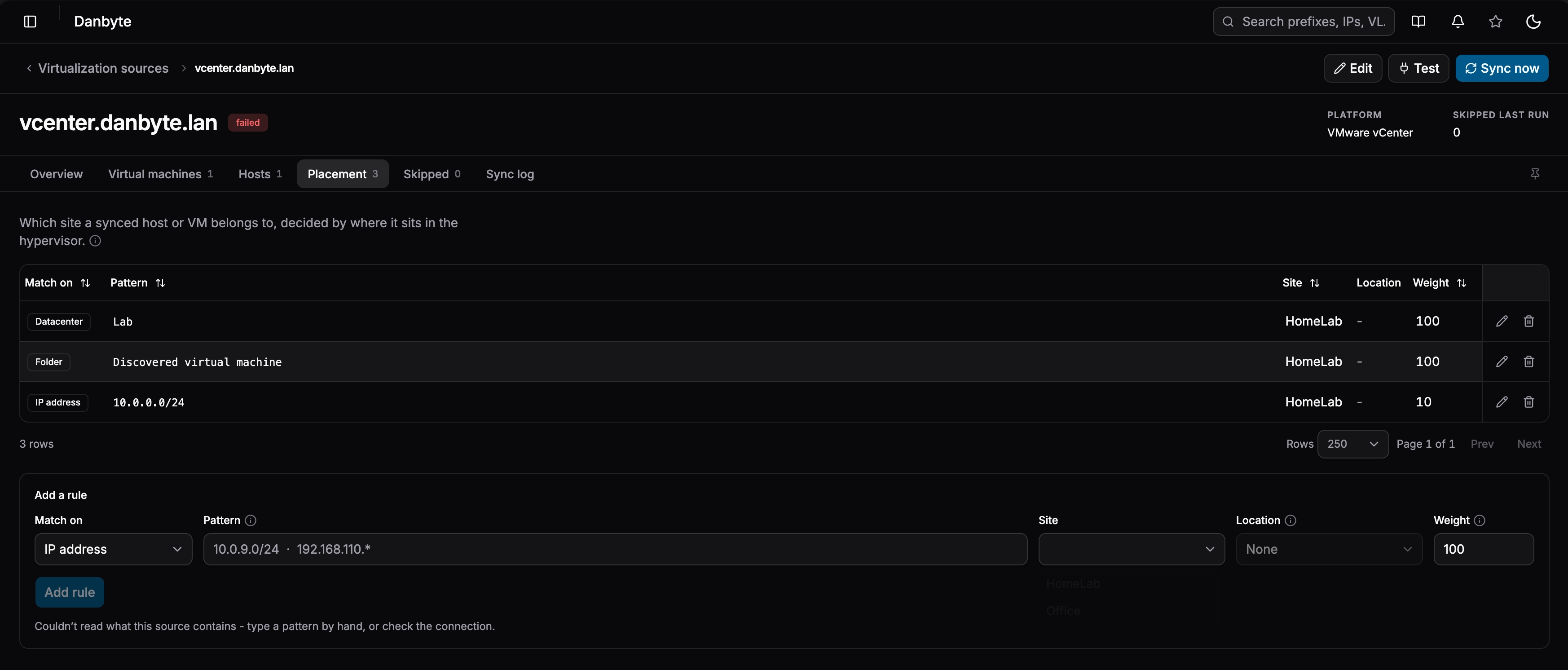Screen dimensions: 1568x670
Task: Show info tooltip next to Pattern label
Action: point(250,520)
